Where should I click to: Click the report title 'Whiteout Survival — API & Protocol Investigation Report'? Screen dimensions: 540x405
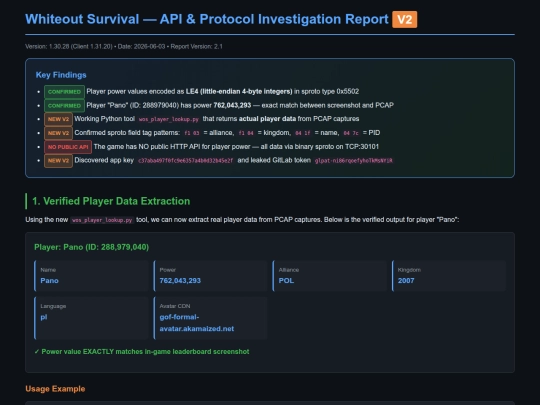(207, 19)
